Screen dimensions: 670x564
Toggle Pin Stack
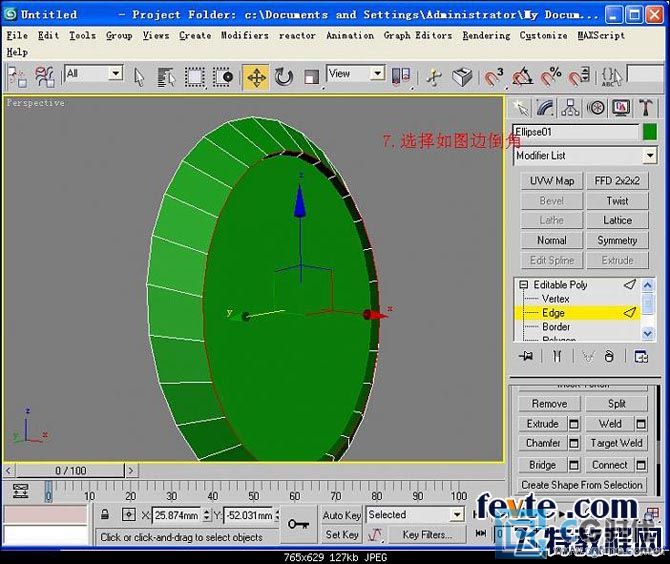pyautogui.click(x=526, y=356)
